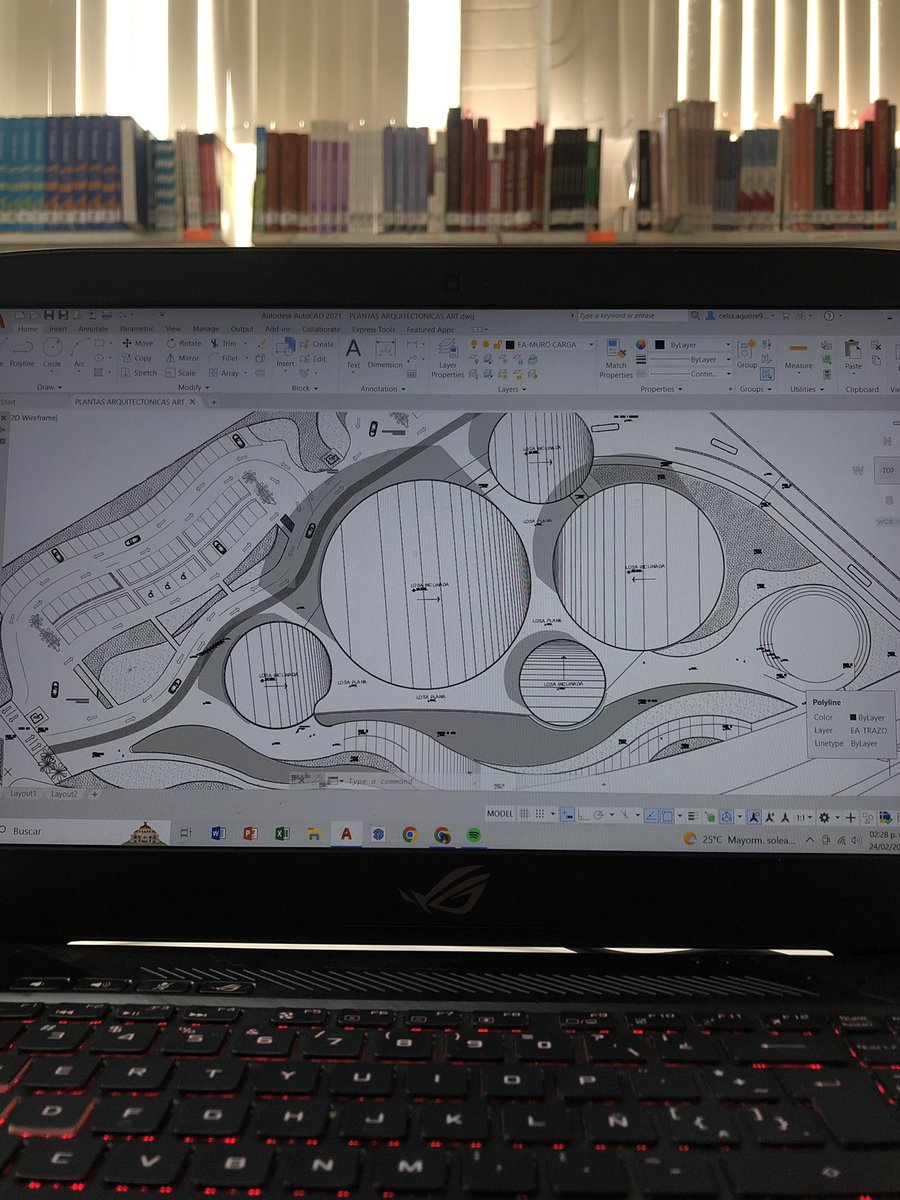Toggle snap mode in status bar
The height and width of the screenshot is (1200, 900).
541,815
